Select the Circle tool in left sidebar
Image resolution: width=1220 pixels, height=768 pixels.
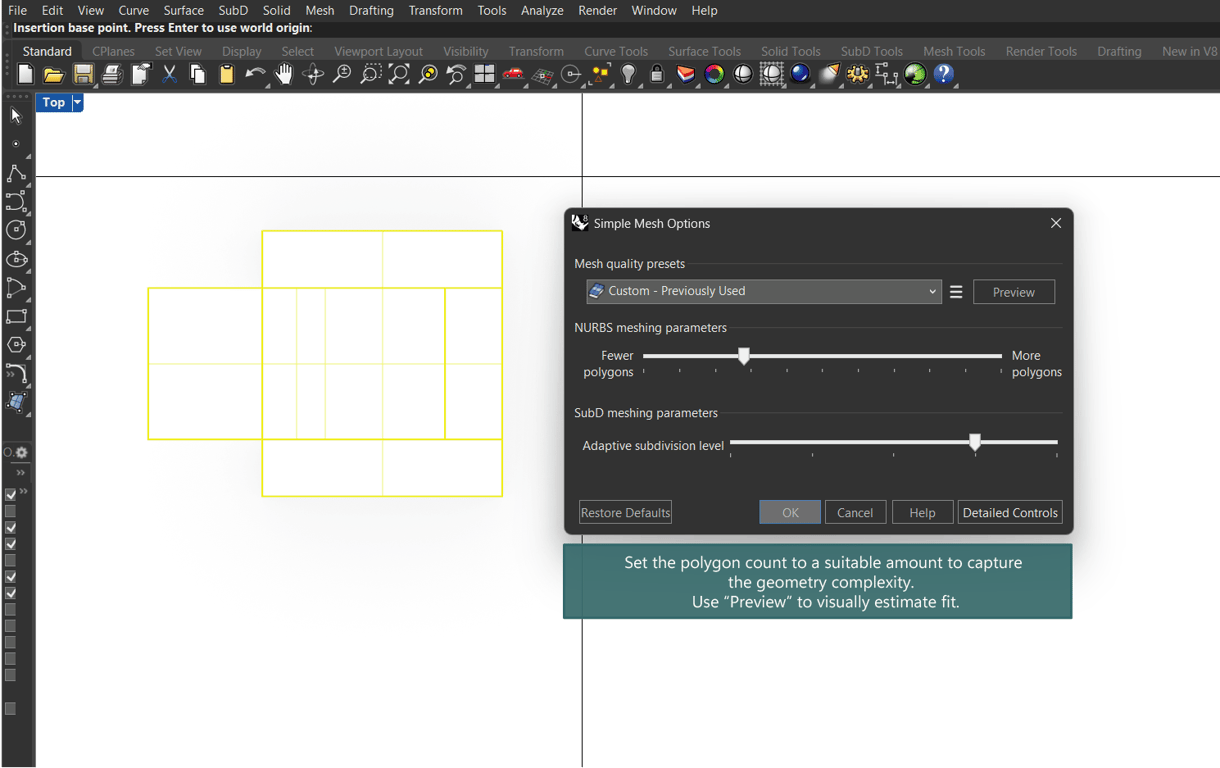(16, 230)
